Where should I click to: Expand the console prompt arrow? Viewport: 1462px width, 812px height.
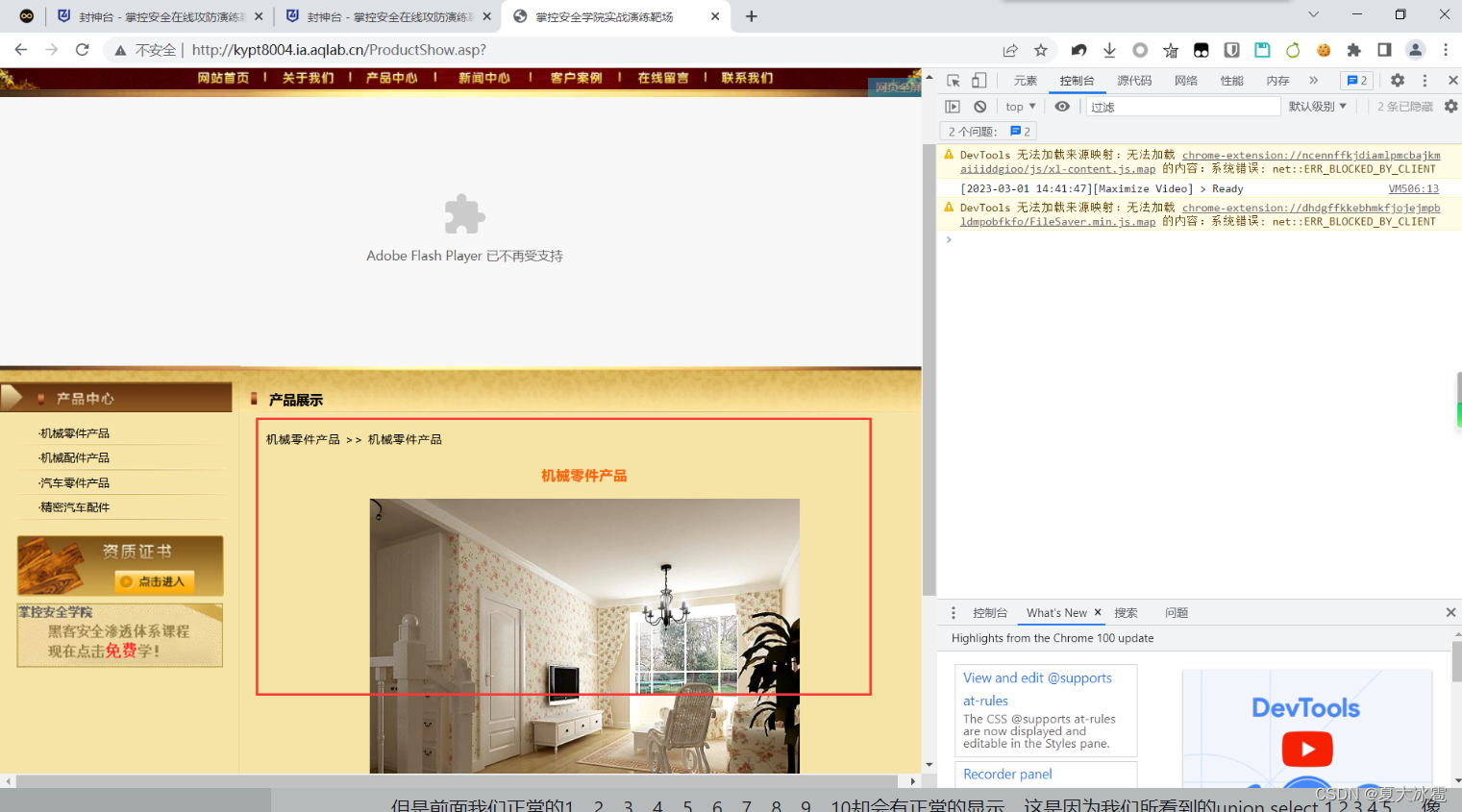coord(949,239)
